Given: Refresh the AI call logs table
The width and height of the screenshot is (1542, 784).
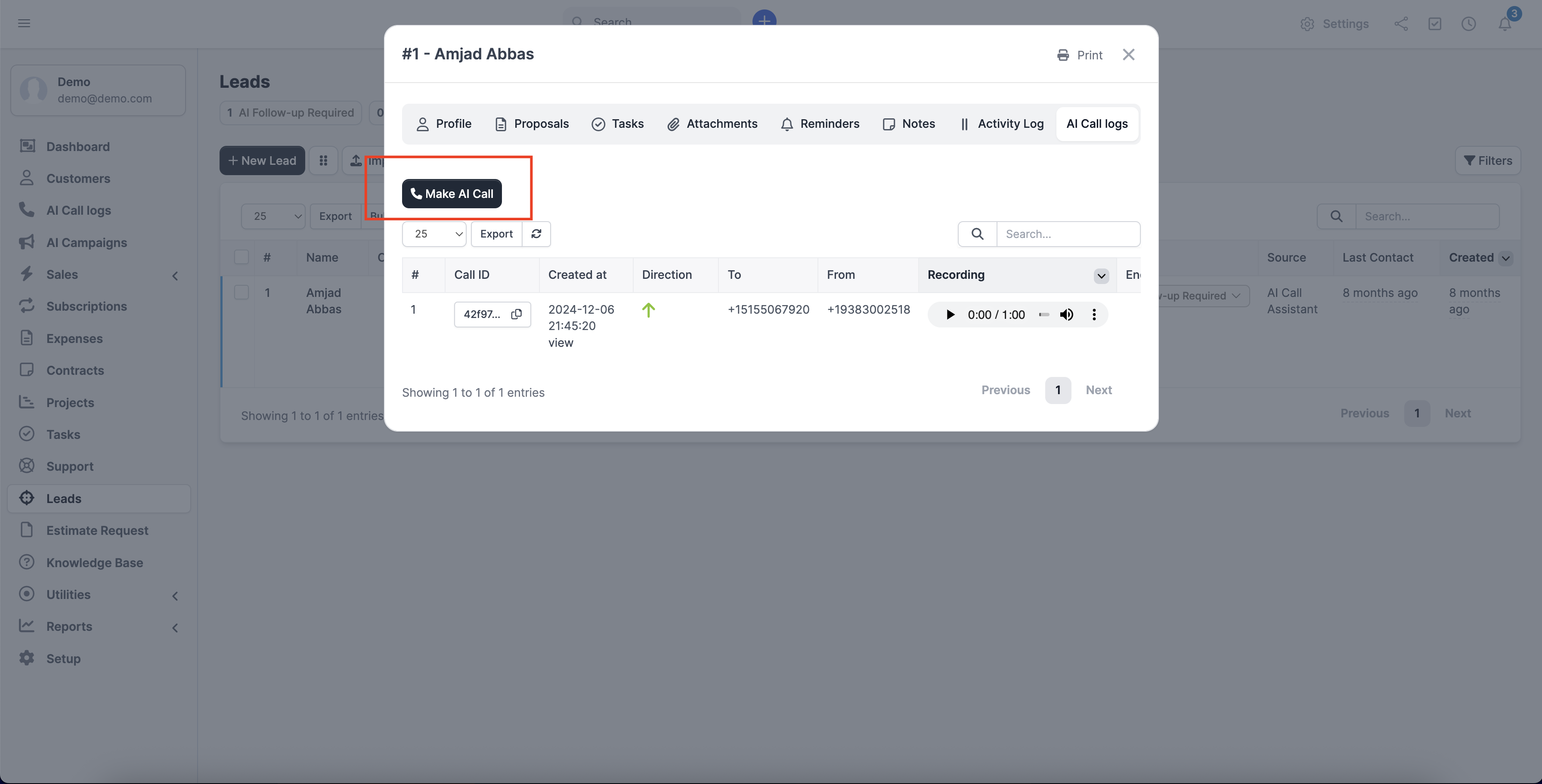Looking at the screenshot, I should point(536,234).
